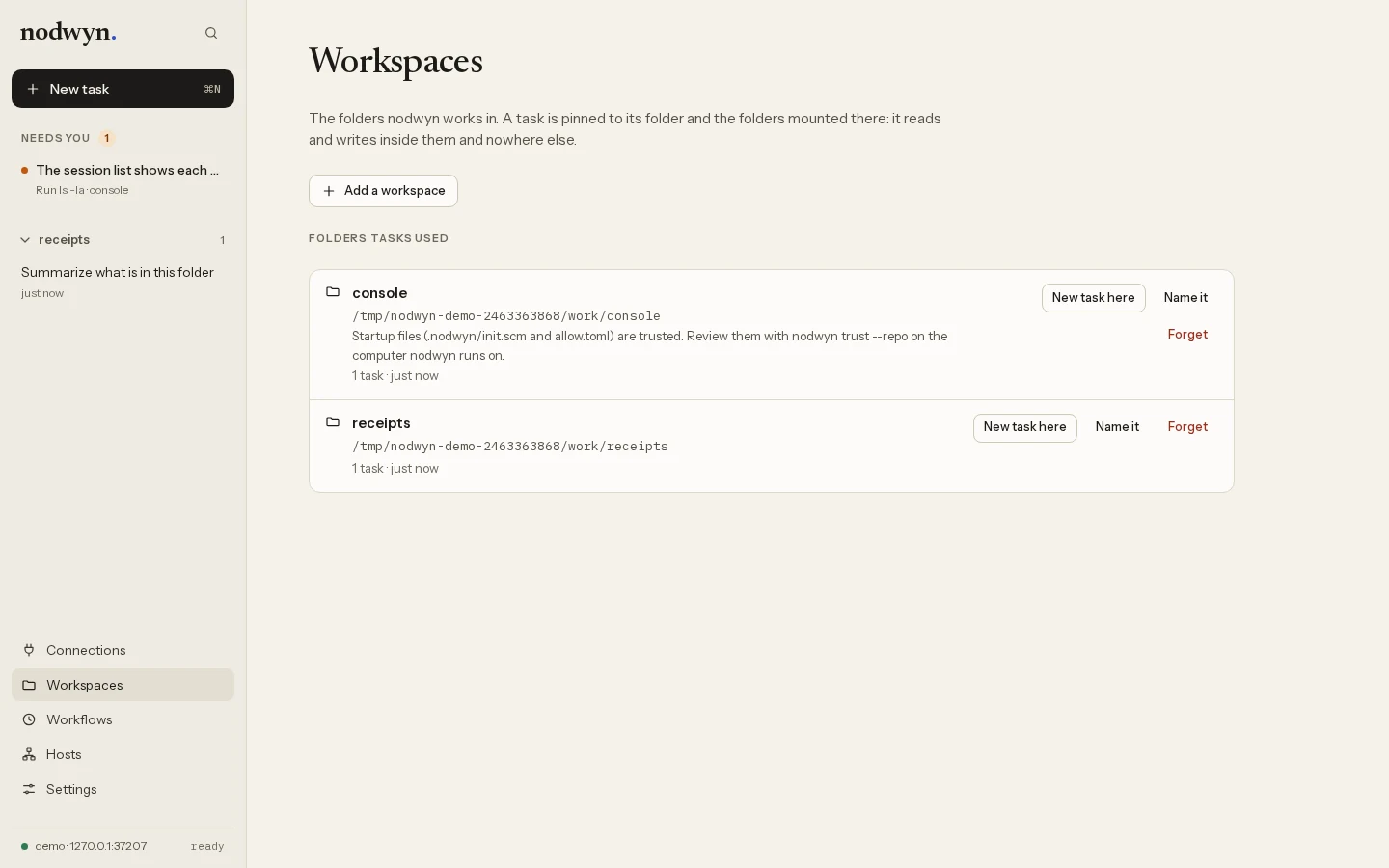The height and width of the screenshot is (868, 1389).
Task: Start New task here for receipts
Action: tap(1024, 427)
